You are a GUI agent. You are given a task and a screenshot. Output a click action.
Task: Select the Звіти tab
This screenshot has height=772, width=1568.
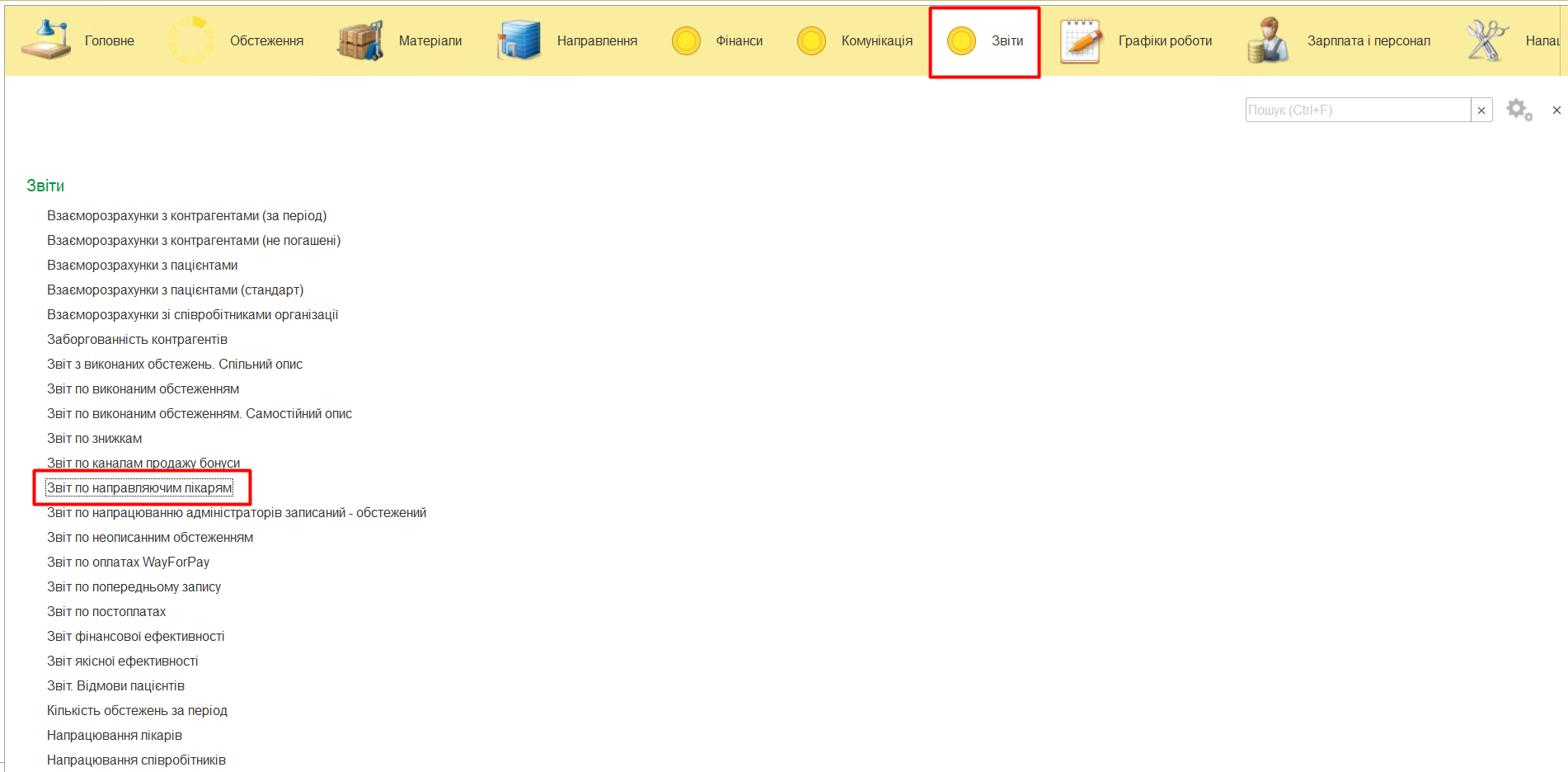point(1006,40)
